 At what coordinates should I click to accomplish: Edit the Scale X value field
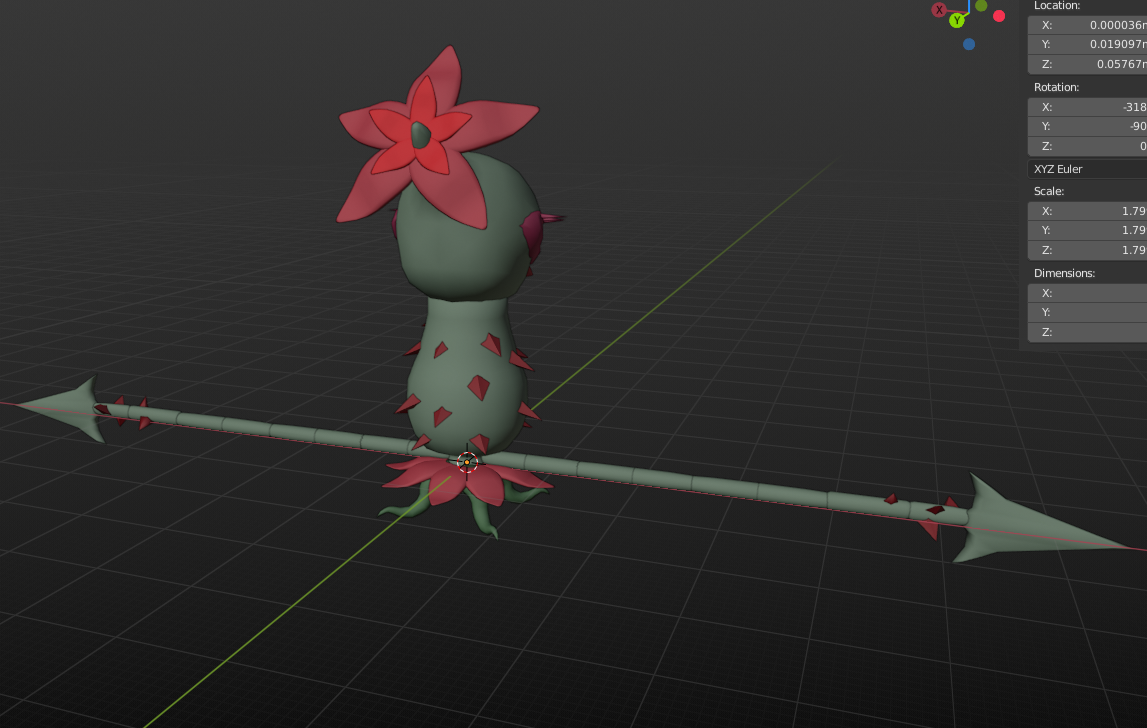tap(1087, 211)
